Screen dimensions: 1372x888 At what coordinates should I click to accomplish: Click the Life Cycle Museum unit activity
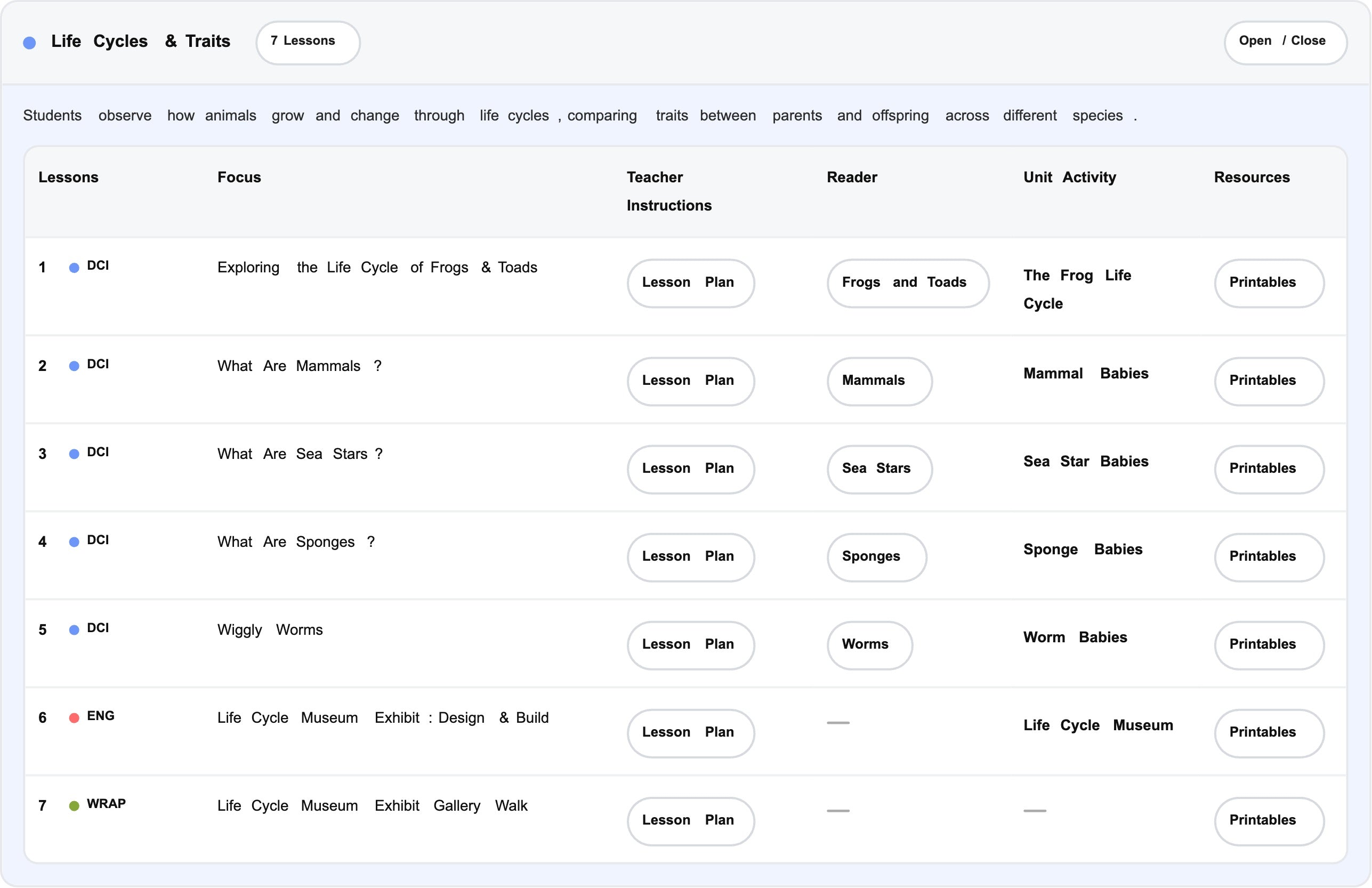pos(1097,725)
